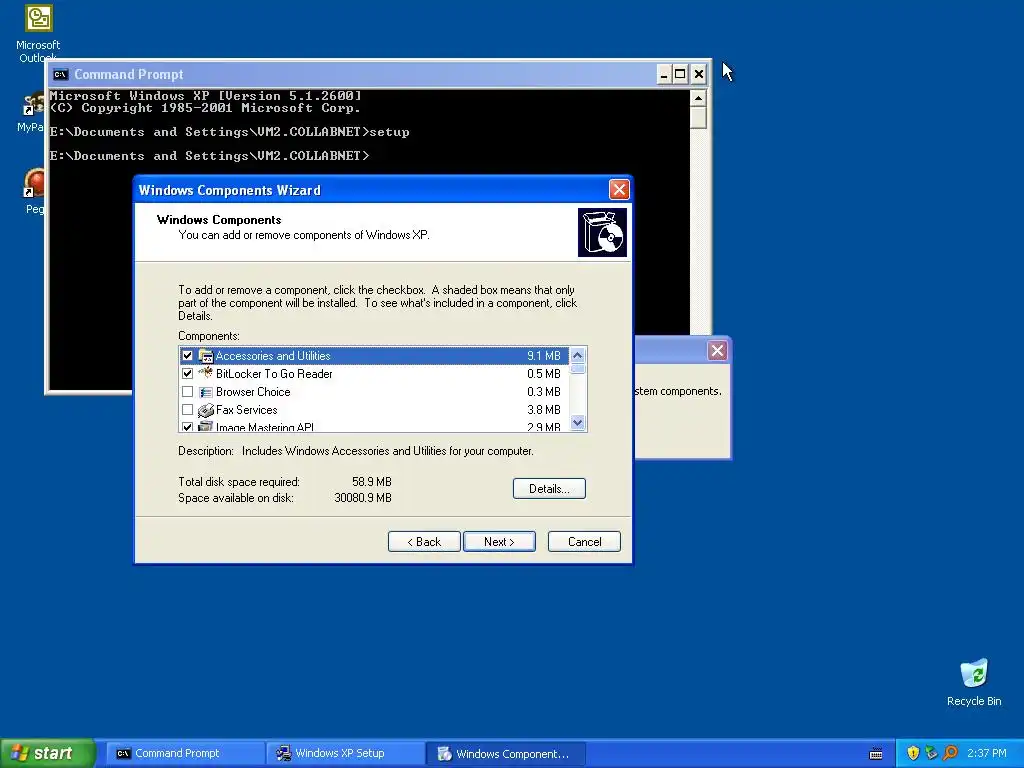Viewport: 1024px width, 768px height.
Task: Click the keyboard icon in taskbar
Action: coord(876,754)
